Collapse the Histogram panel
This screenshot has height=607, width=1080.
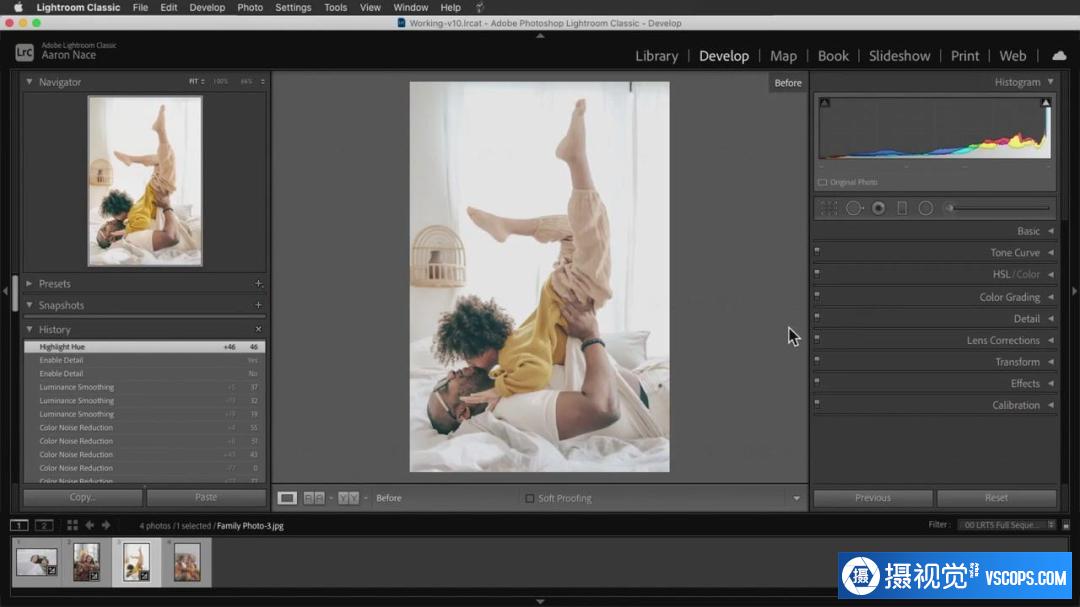point(1050,82)
